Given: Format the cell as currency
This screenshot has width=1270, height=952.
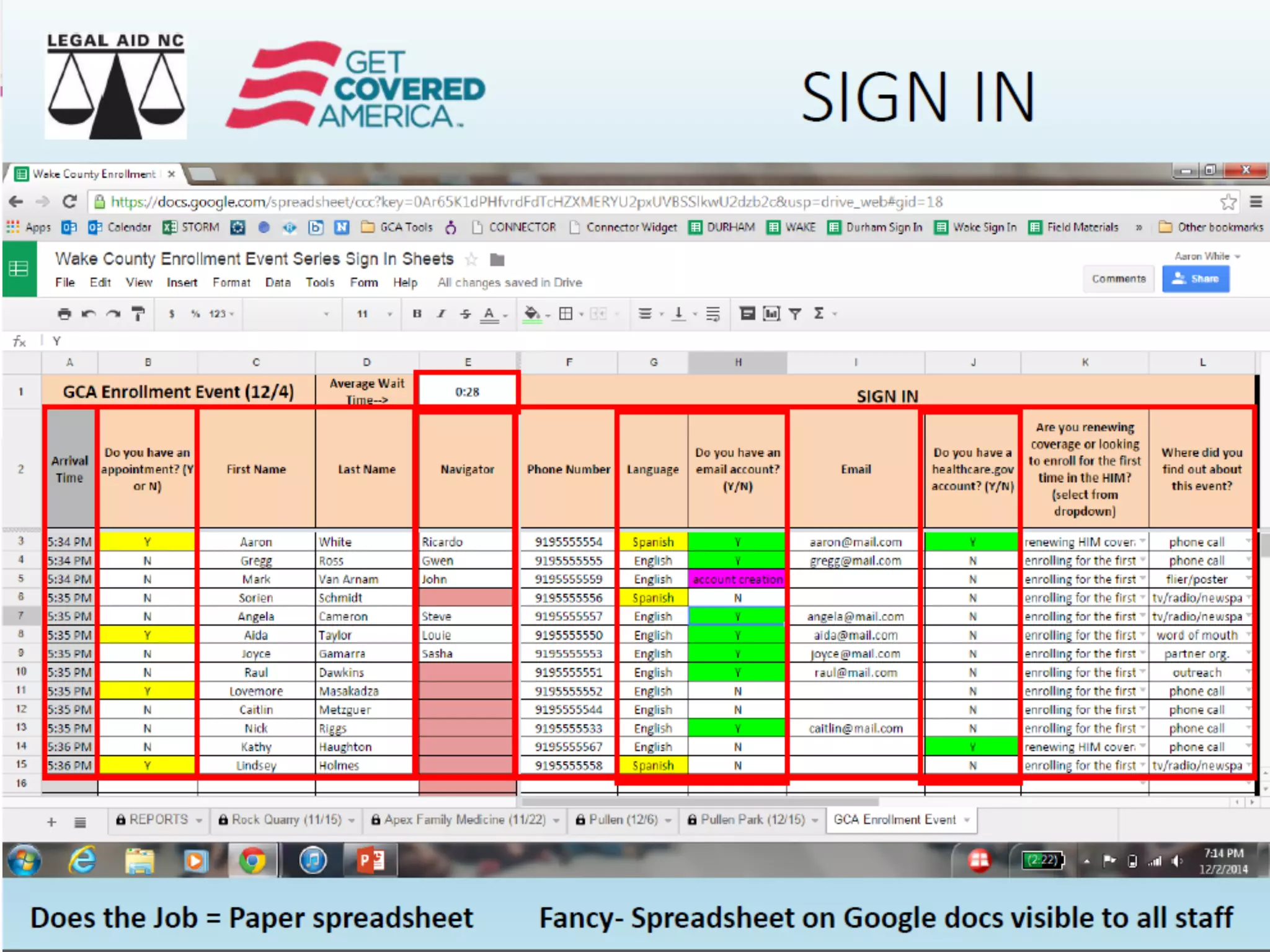Looking at the screenshot, I should (x=172, y=314).
